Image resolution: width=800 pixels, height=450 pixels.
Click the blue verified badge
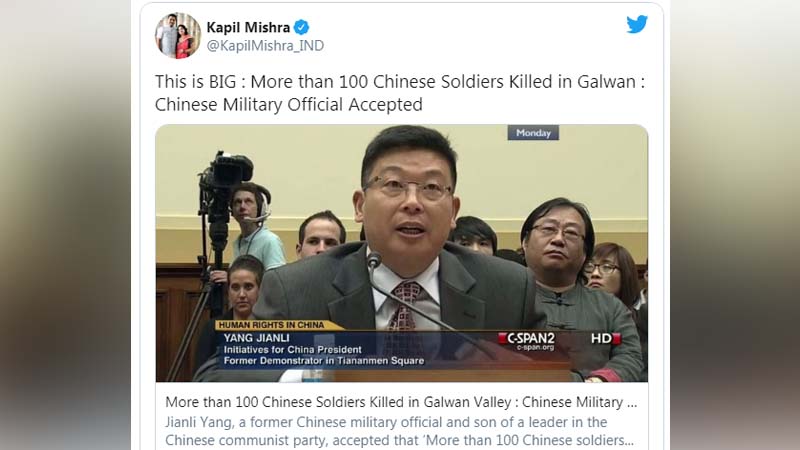click(x=302, y=27)
